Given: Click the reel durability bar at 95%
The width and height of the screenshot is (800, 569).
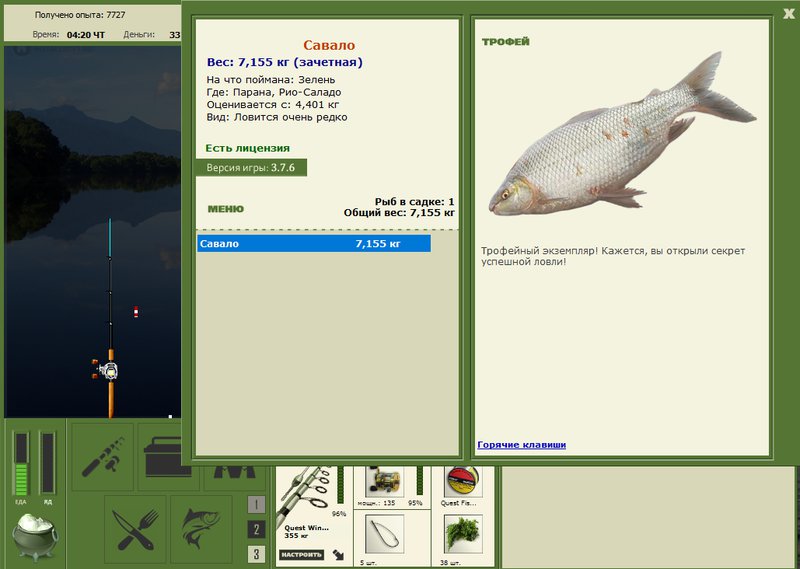Looking at the screenshot, I should pos(420,481).
